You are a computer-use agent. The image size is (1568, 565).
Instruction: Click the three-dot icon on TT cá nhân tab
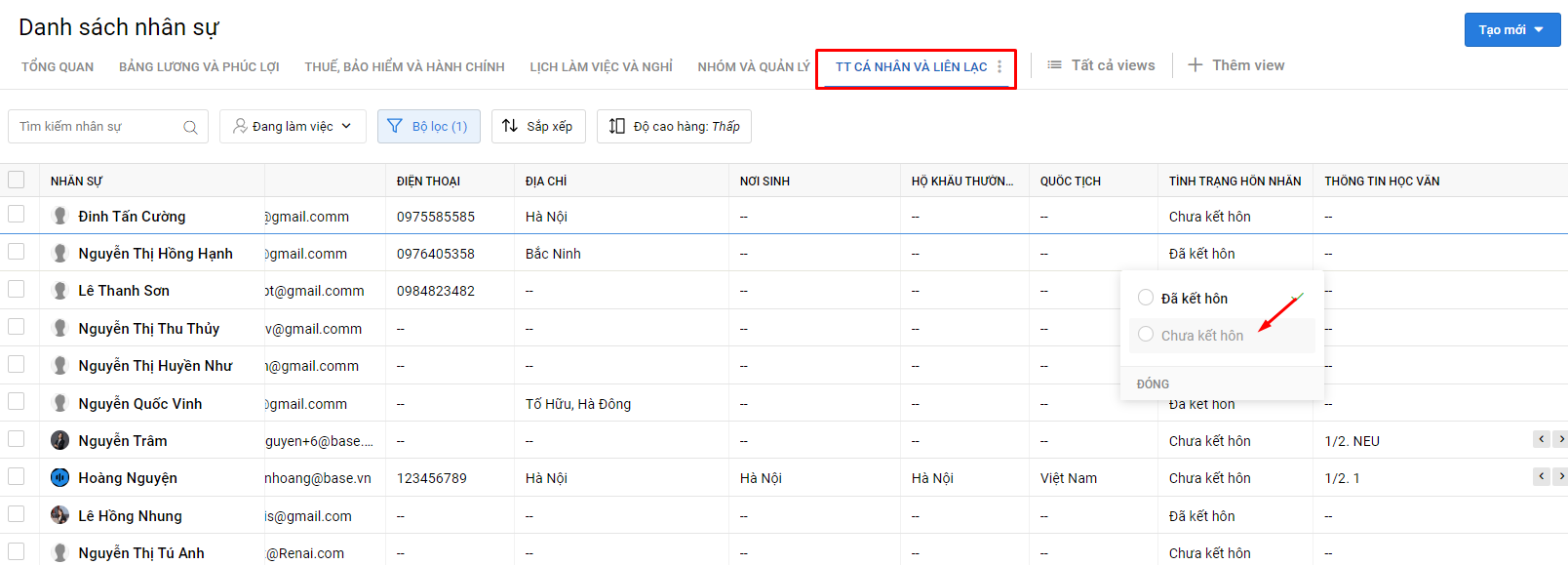1000,66
